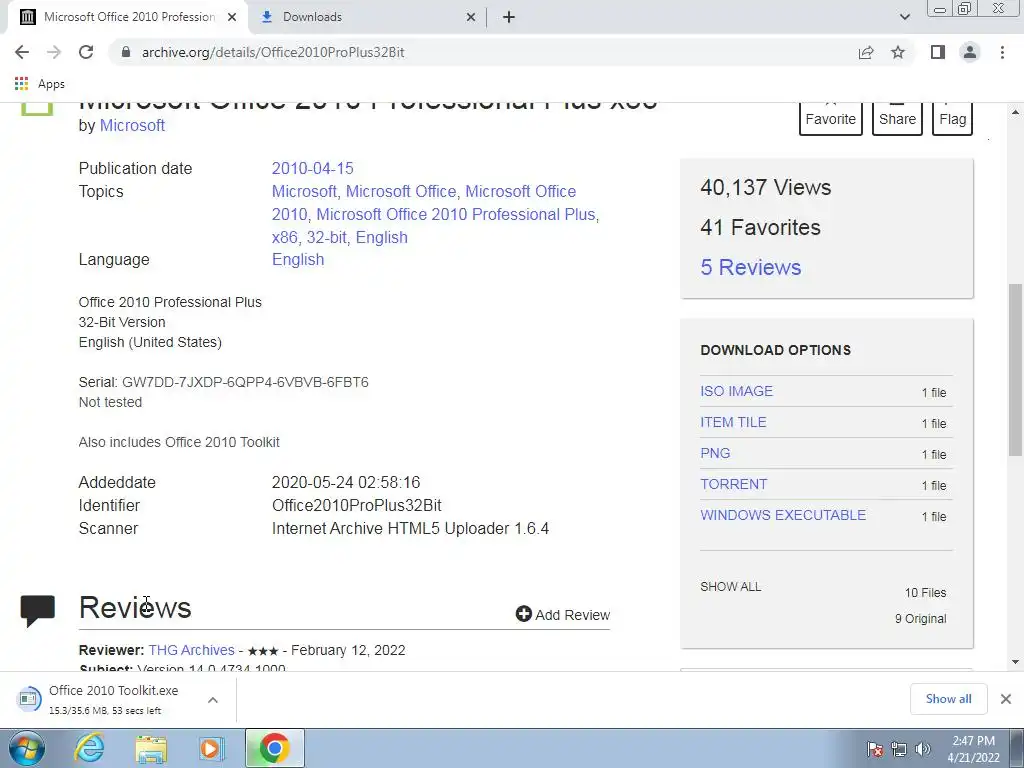Open the Microsoft author link

tap(132, 125)
